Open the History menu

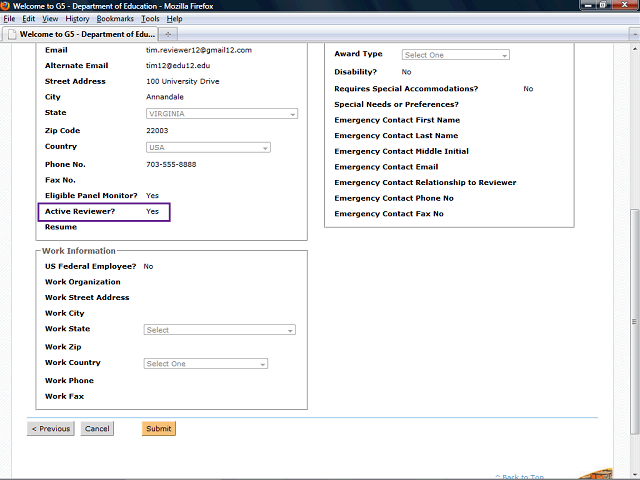(77, 19)
